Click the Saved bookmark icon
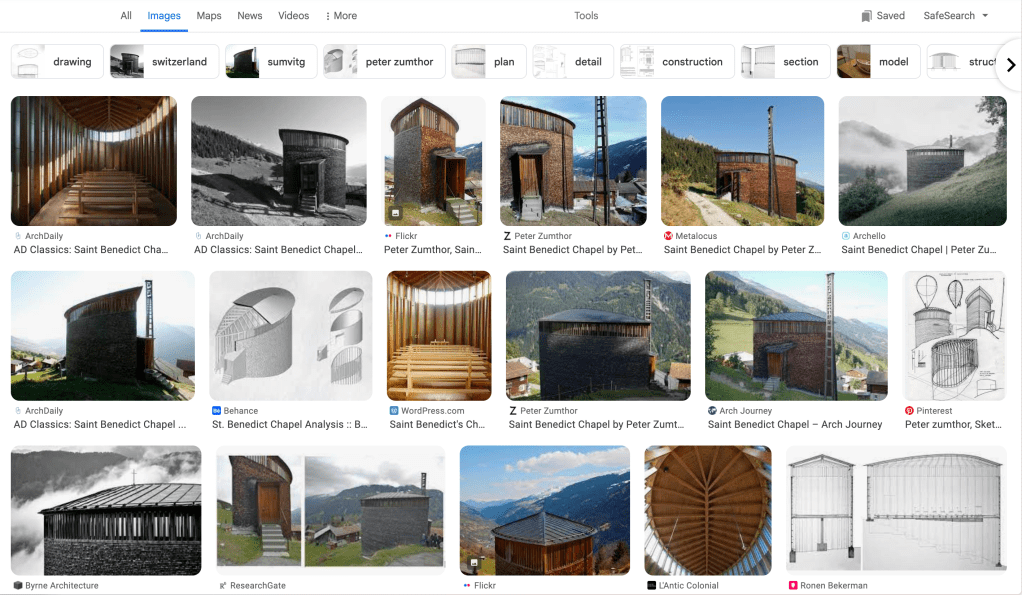 pyautogui.click(x=866, y=16)
